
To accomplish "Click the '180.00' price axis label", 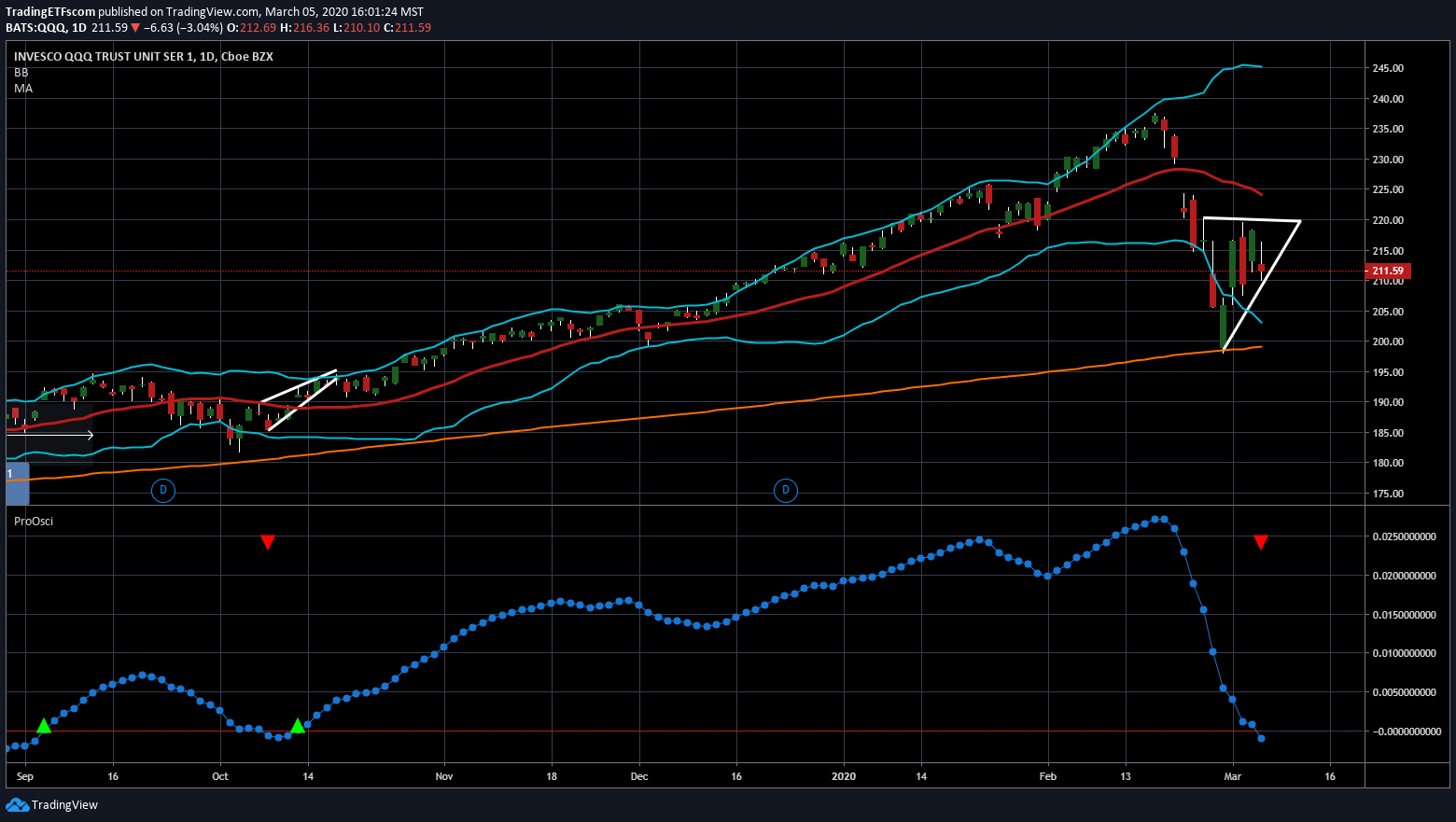I will click(1388, 463).
